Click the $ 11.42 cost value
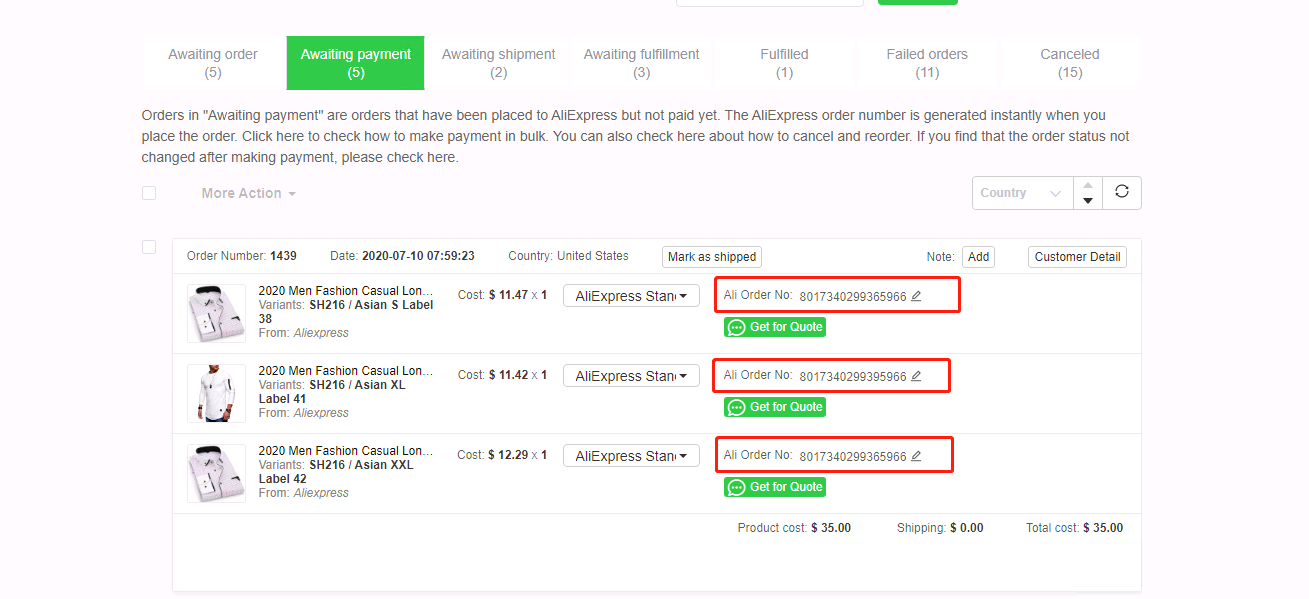 pyautogui.click(x=508, y=375)
